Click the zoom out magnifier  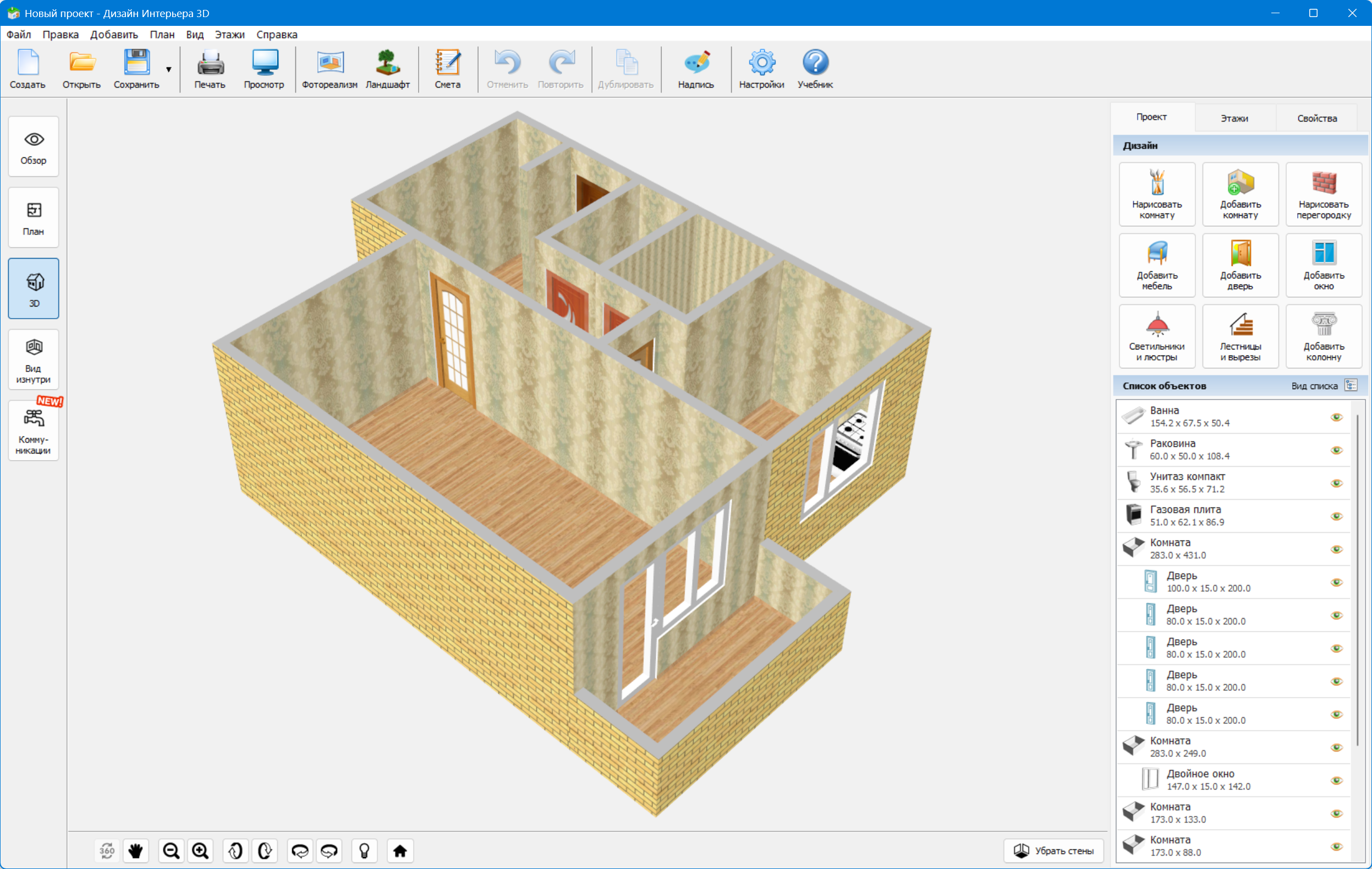[171, 851]
